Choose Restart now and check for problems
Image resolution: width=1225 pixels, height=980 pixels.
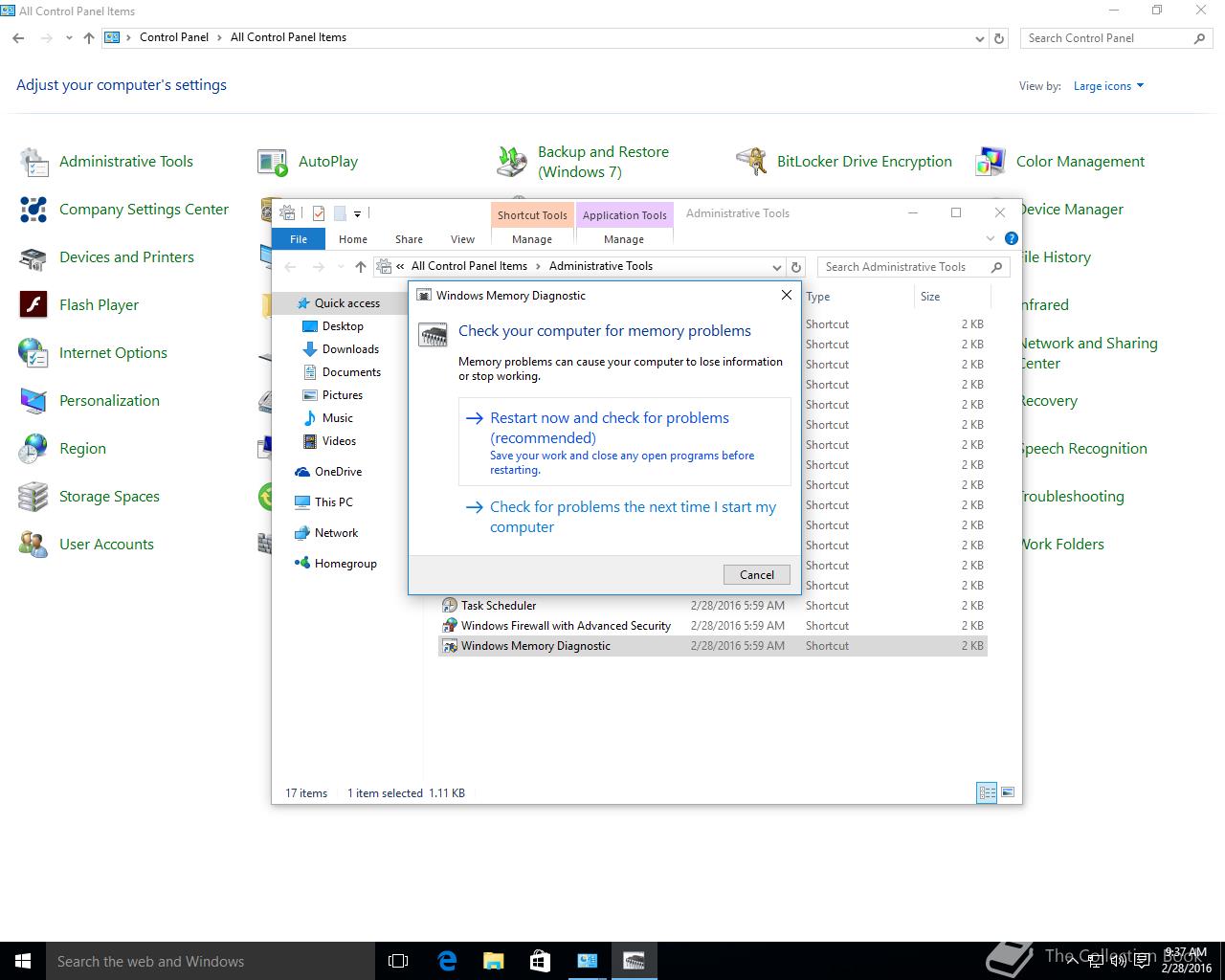(625, 442)
